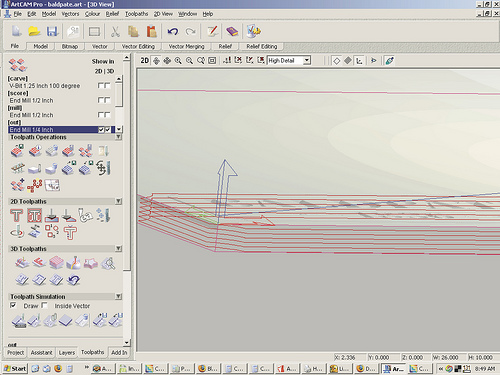
Task: Click the Copy icon in main toolbar
Action: click(134, 31)
